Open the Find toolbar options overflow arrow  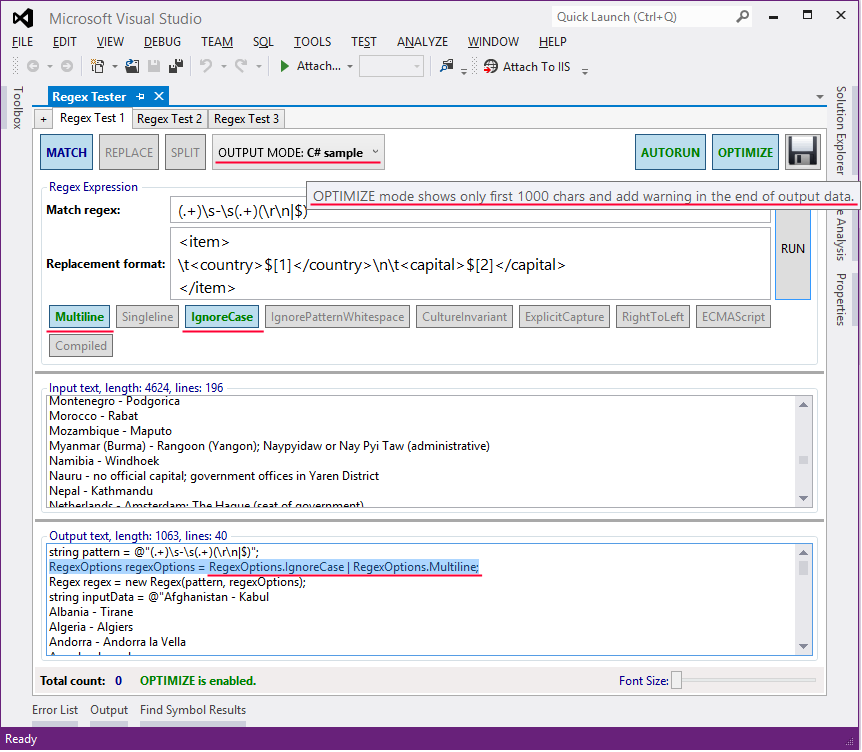click(464, 71)
